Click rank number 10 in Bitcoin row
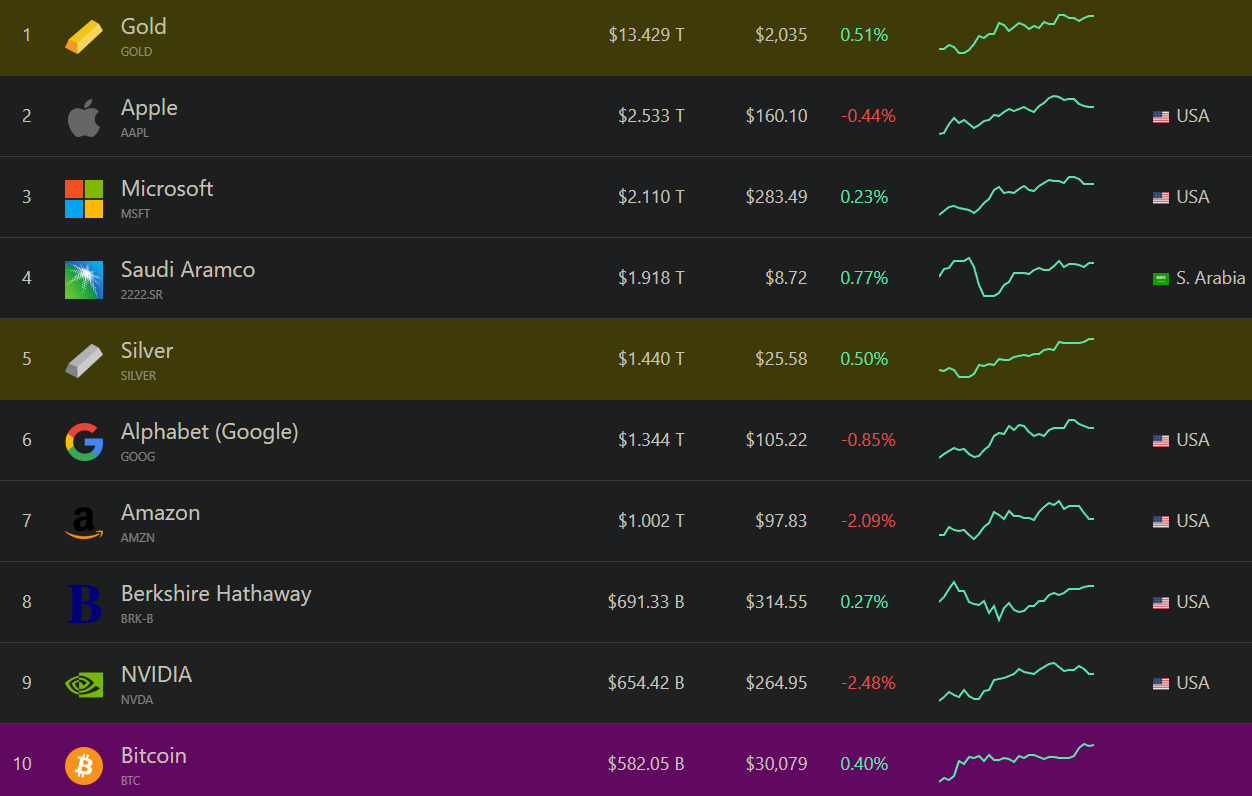 coord(22,764)
